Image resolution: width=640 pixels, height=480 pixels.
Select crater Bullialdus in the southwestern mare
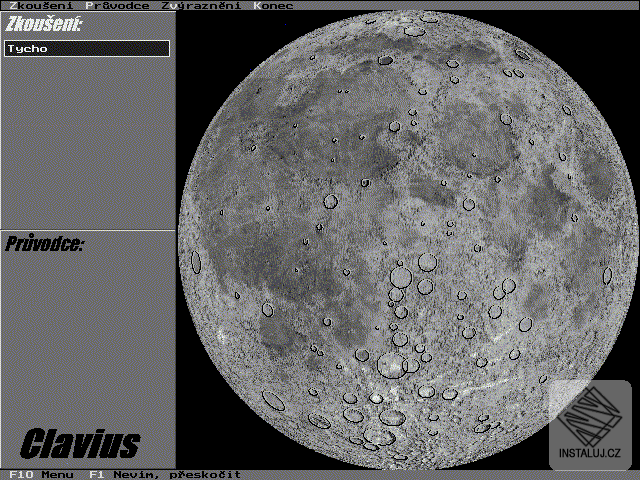tap(327, 322)
